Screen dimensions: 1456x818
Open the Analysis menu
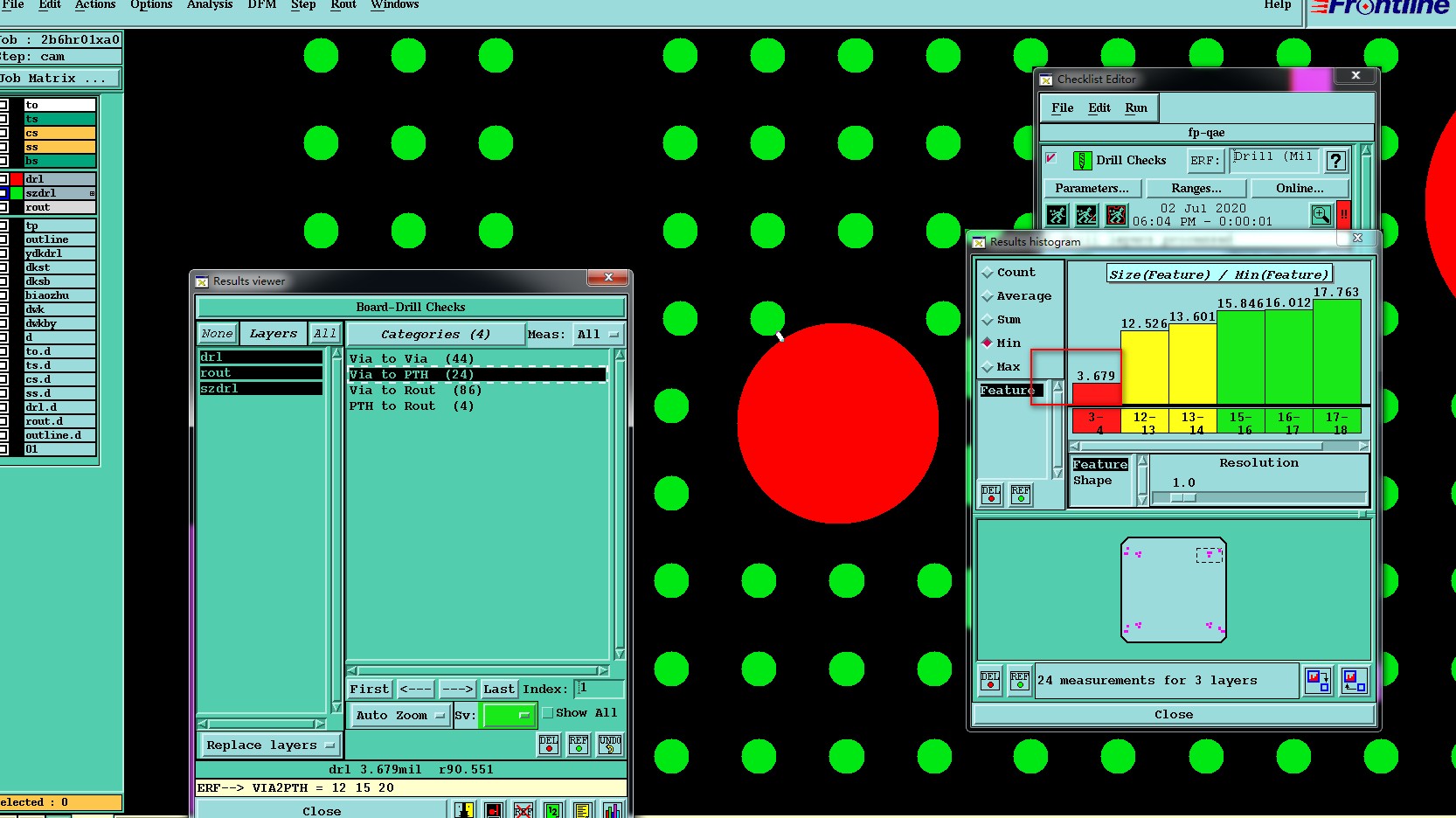(x=210, y=5)
